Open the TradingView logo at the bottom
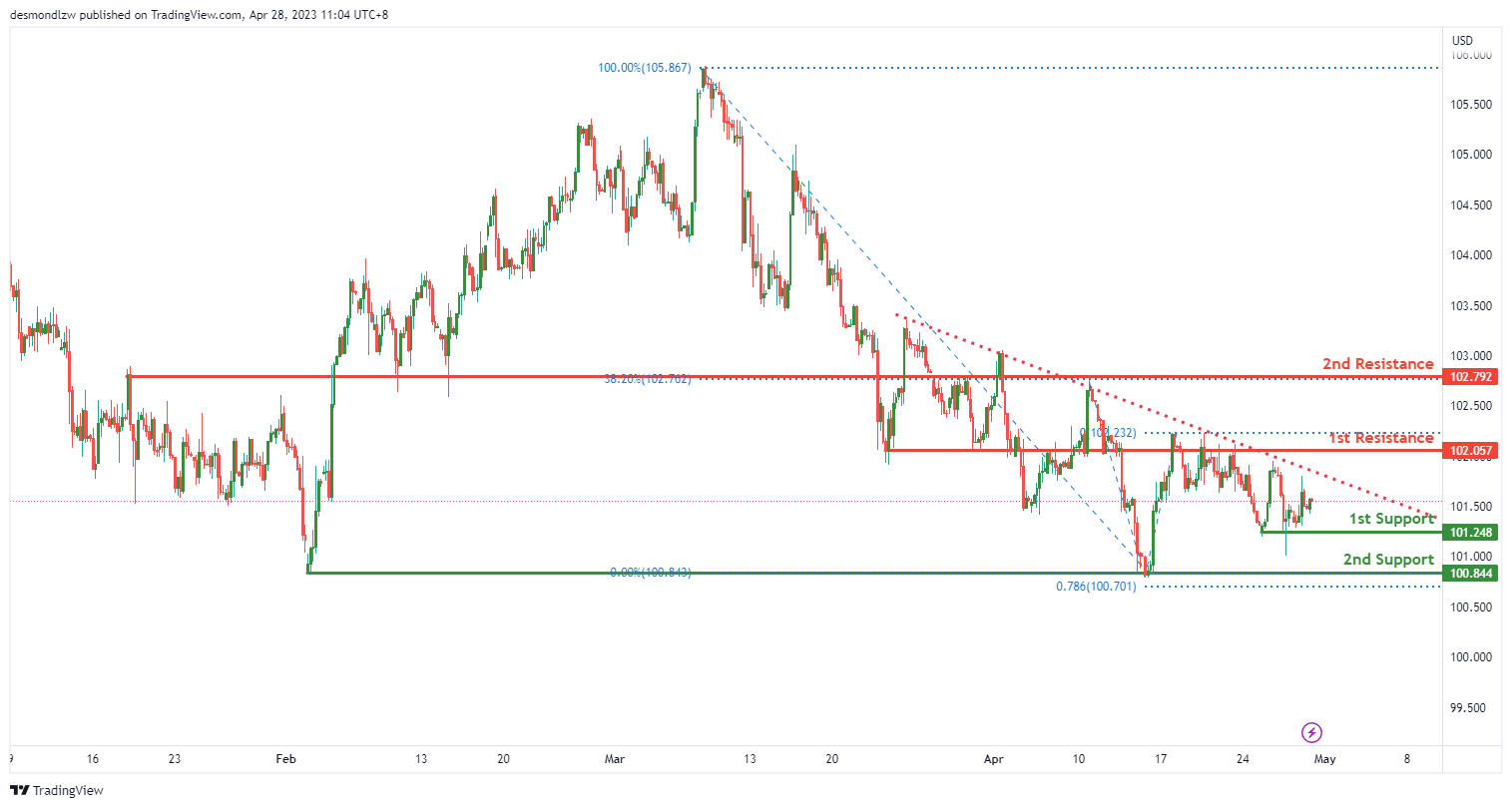1512x808 pixels. click(57, 790)
